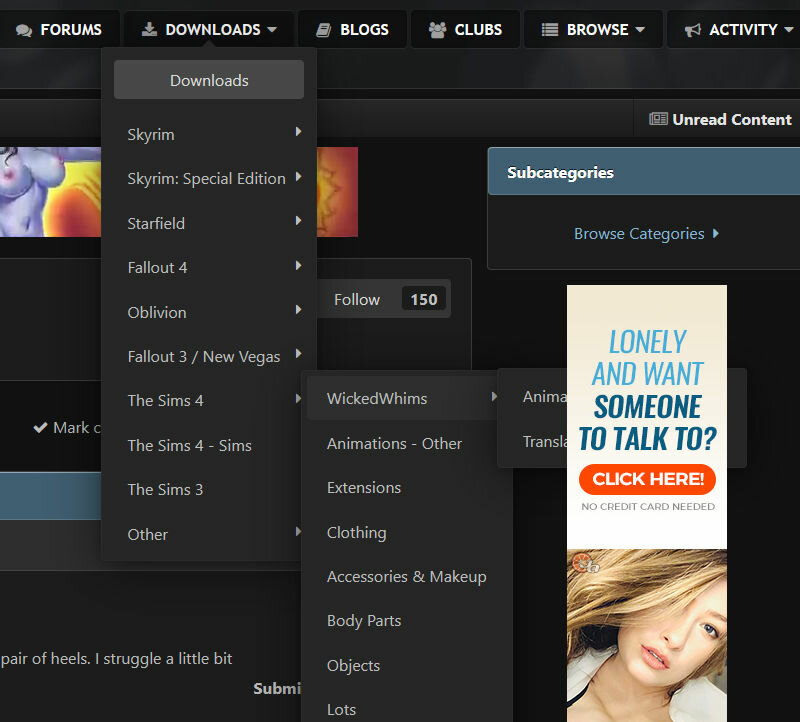Click the Clubs people icon
This screenshot has height=722, width=800.
[x=437, y=30]
